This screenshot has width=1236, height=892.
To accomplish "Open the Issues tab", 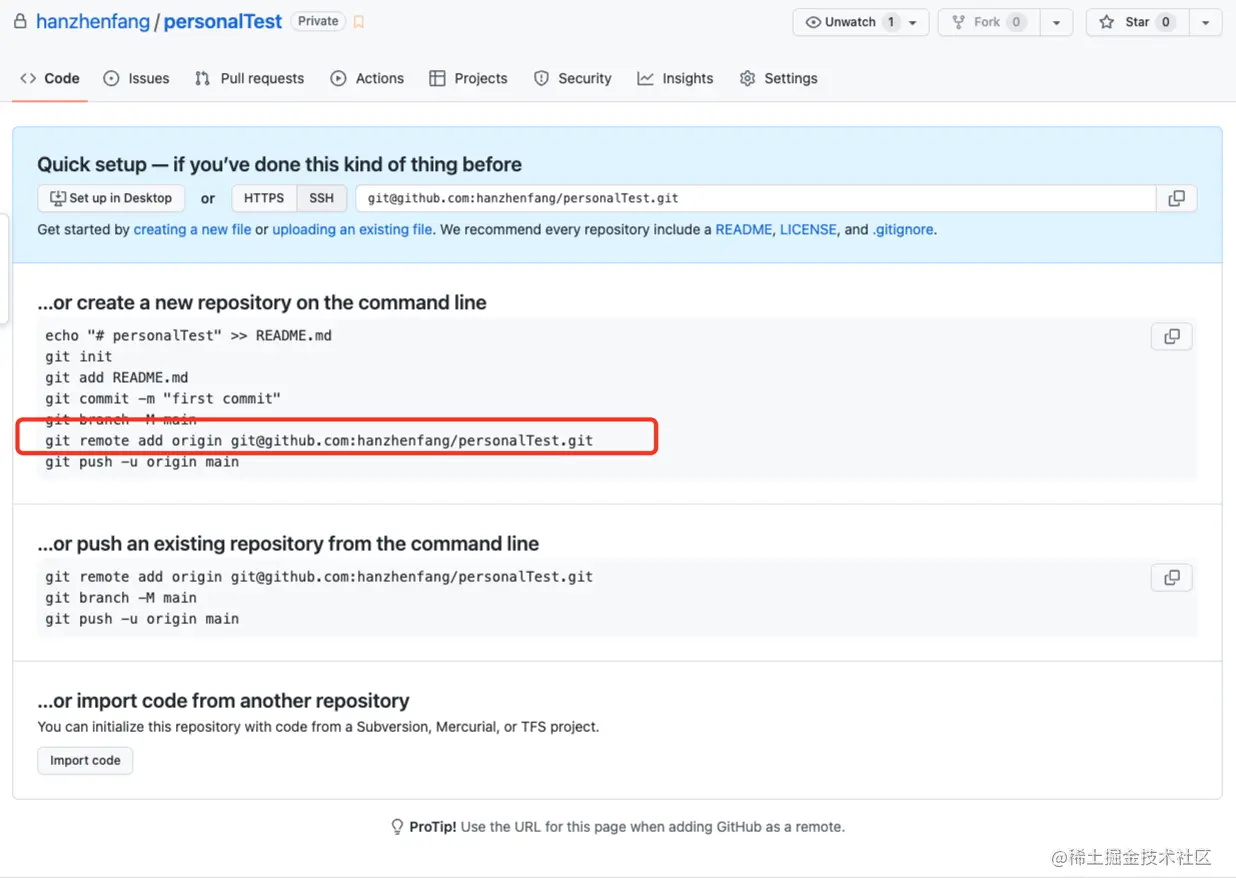I will (x=137, y=78).
